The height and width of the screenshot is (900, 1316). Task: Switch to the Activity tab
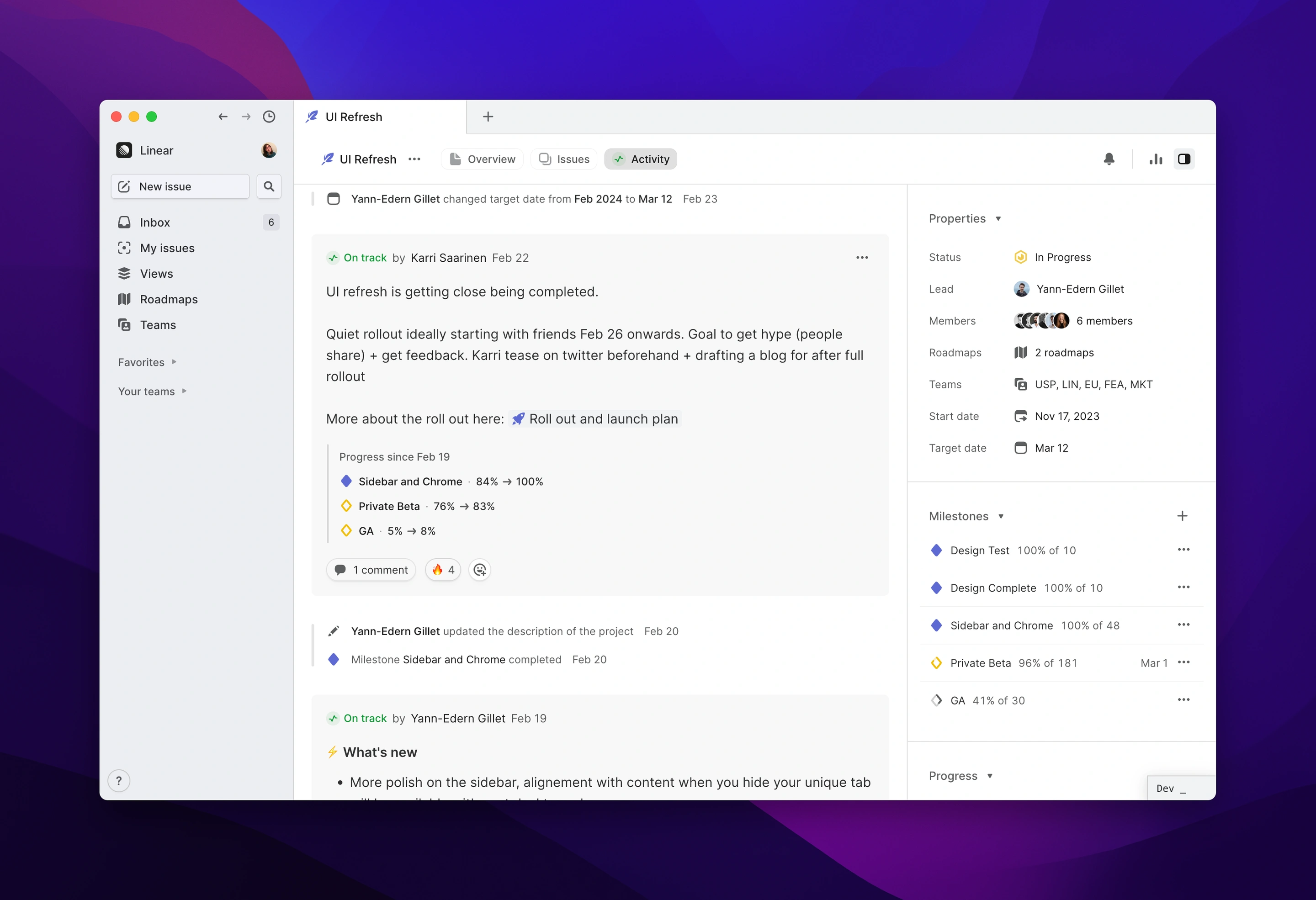pos(641,159)
